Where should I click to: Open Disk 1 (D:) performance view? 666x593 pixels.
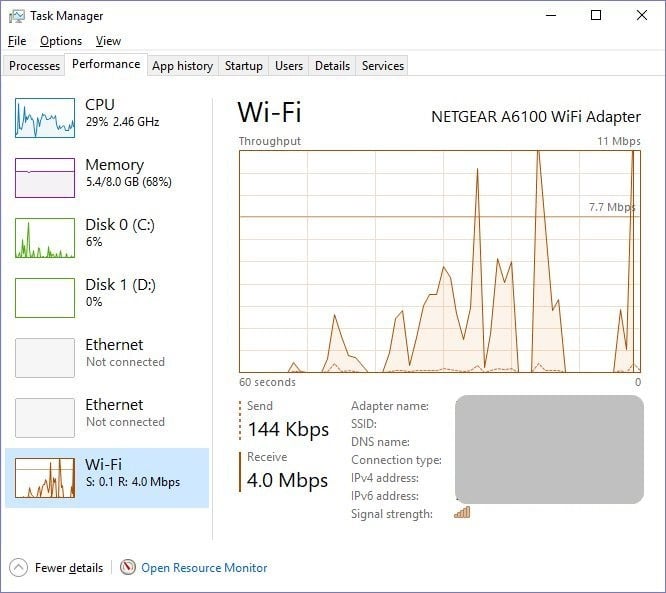coord(108,293)
